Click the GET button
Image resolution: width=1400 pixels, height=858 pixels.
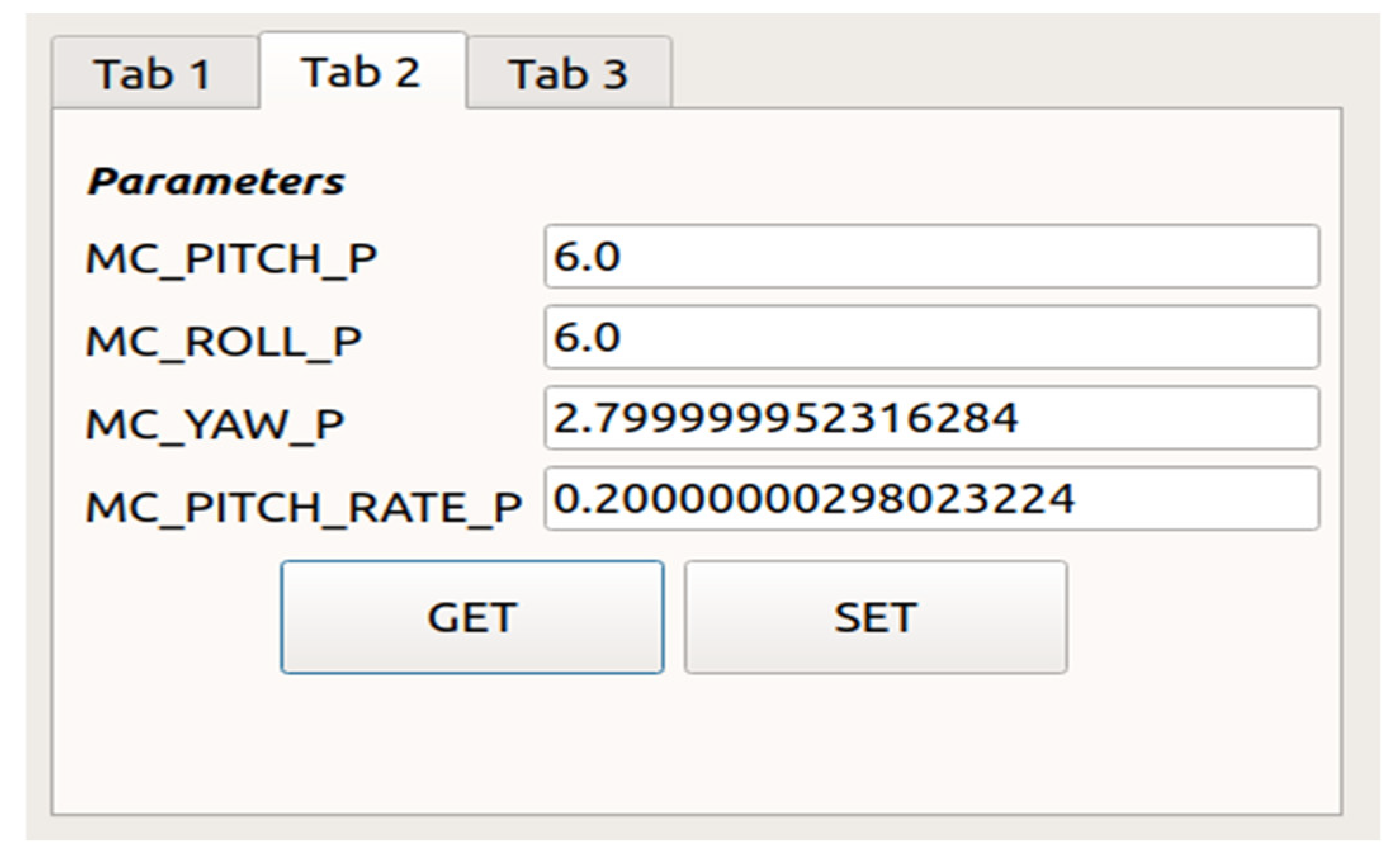pos(472,617)
